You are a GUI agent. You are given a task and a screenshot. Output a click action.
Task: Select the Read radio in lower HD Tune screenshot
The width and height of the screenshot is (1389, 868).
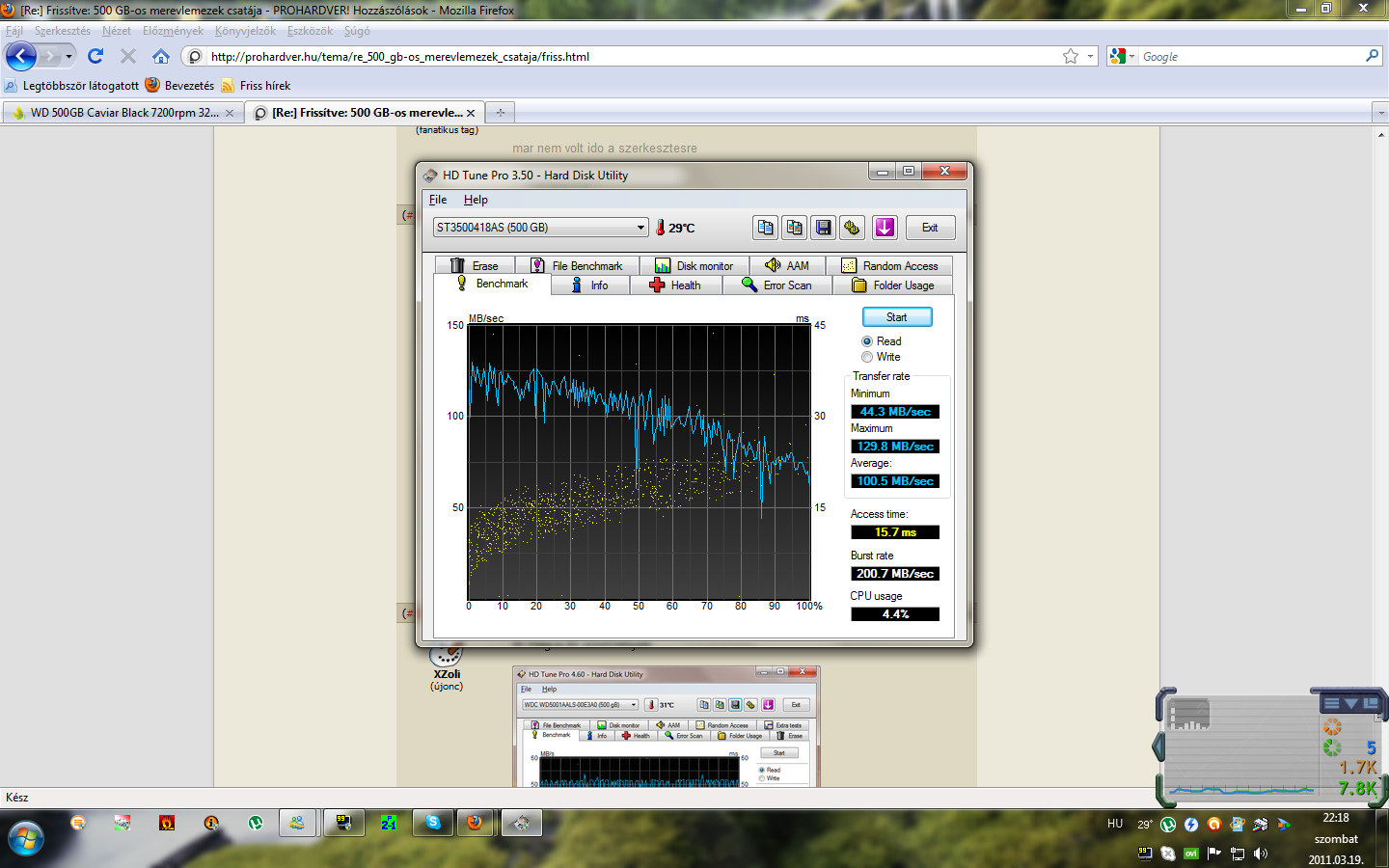pos(762,770)
